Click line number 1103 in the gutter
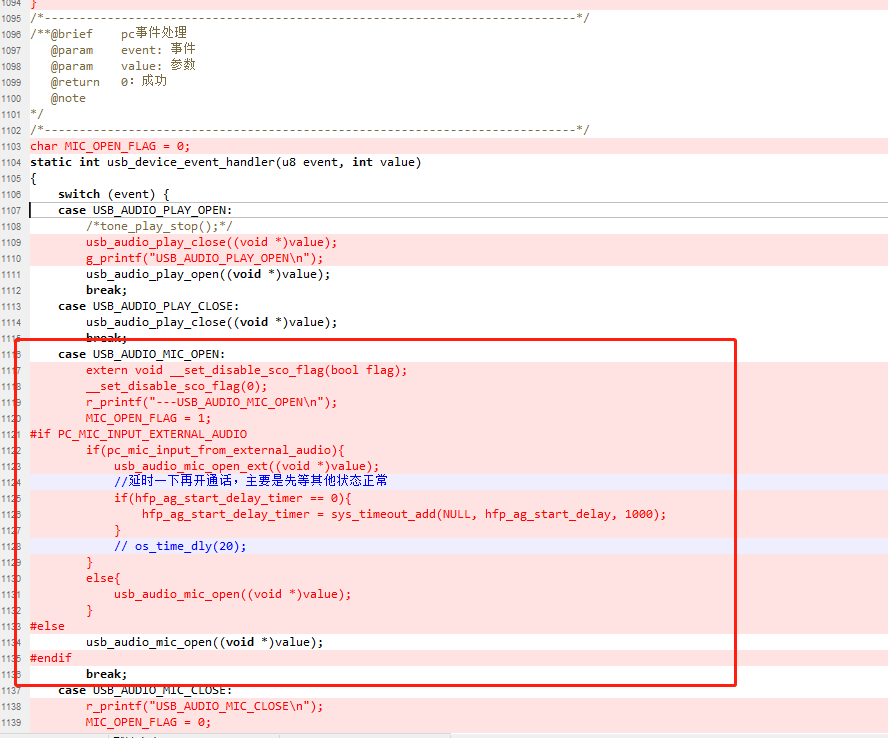This screenshot has height=738, width=888. 11,147
